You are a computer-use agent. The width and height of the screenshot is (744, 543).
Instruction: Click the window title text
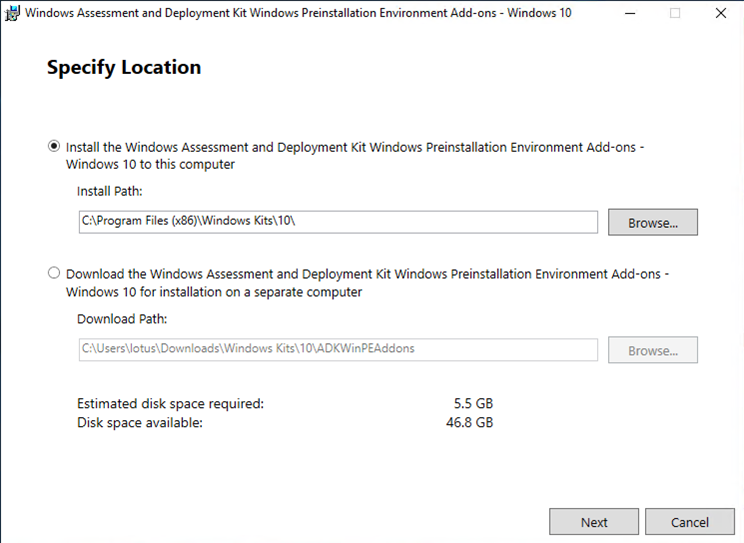298,13
